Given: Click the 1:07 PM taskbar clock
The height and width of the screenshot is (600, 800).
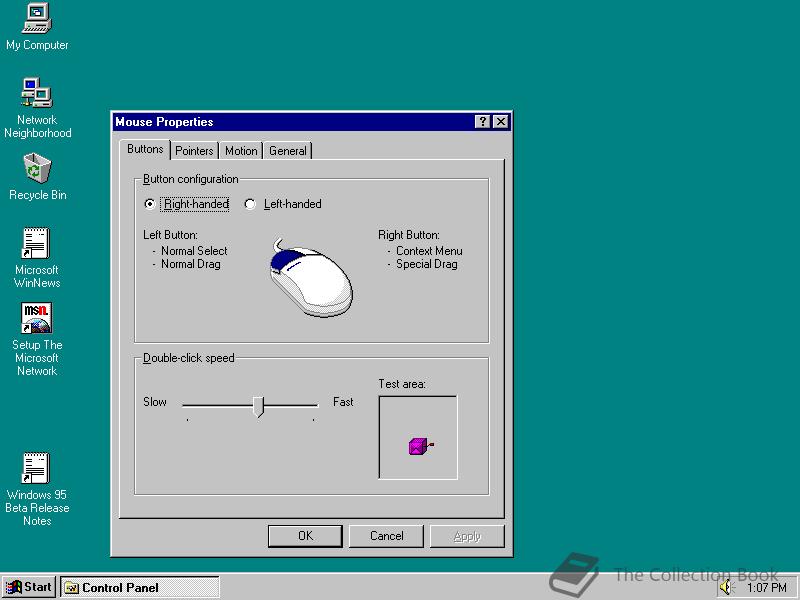Looking at the screenshot, I should pyautogui.click(x=766, y=588).
